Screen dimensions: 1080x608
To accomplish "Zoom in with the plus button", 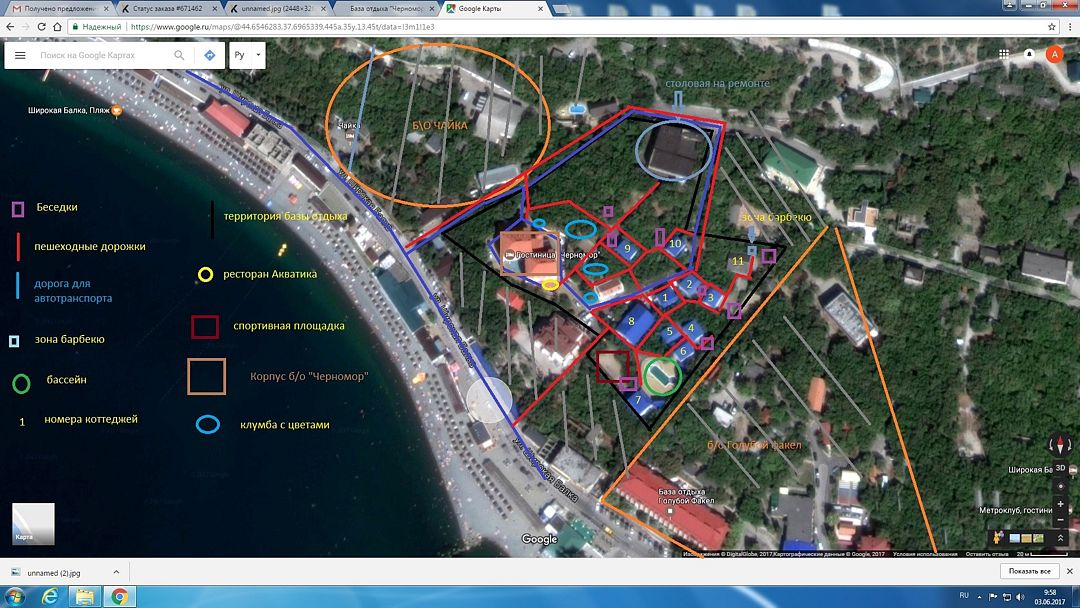I will [1060, 504].
